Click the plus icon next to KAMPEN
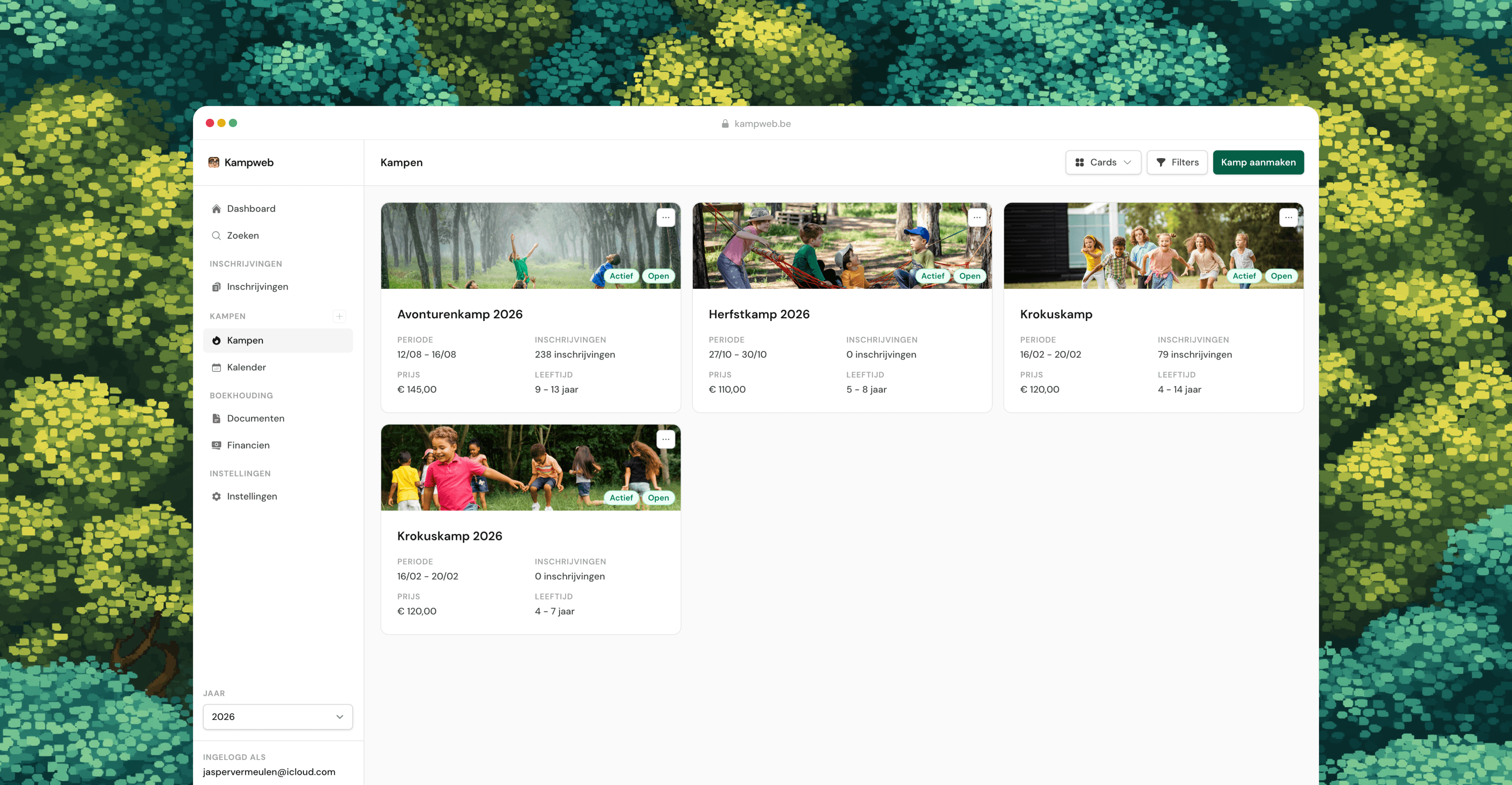 (339, 316)
